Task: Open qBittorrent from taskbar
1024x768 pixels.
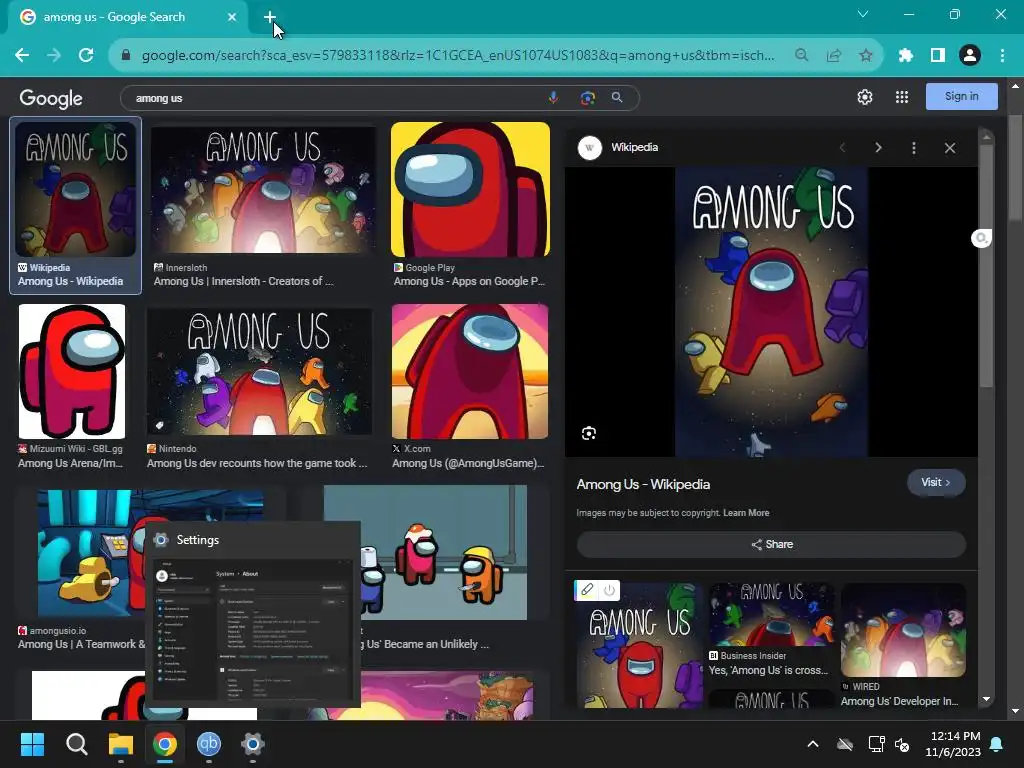Action: point(208,744)
